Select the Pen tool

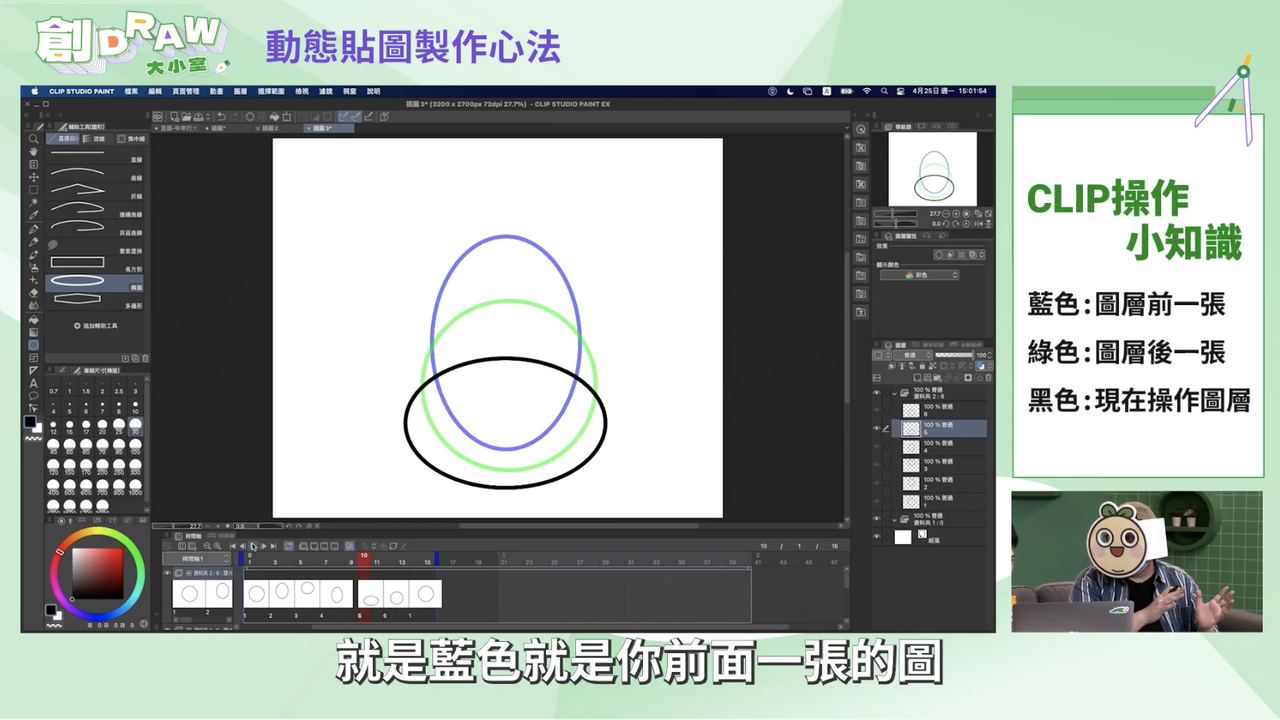click(34, 230)
